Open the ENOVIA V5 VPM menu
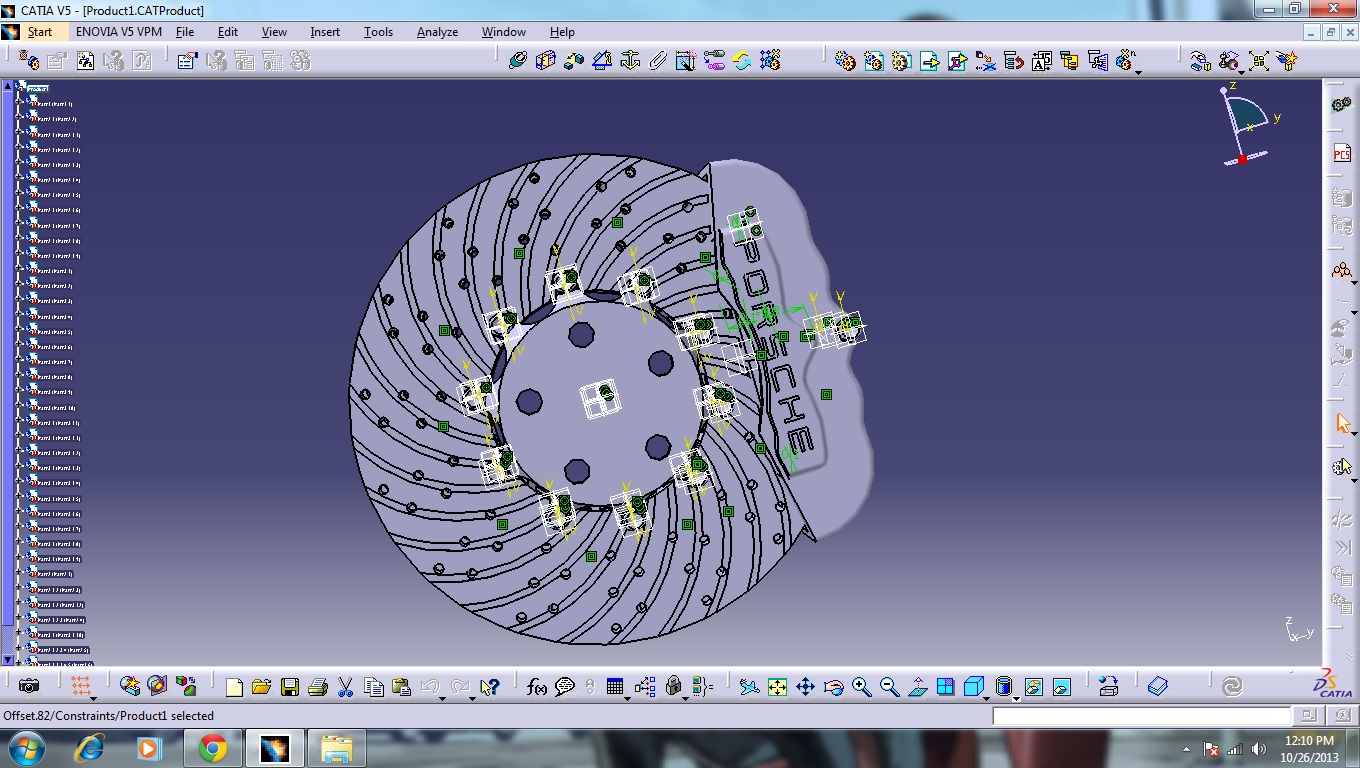 tap(119, 32)
